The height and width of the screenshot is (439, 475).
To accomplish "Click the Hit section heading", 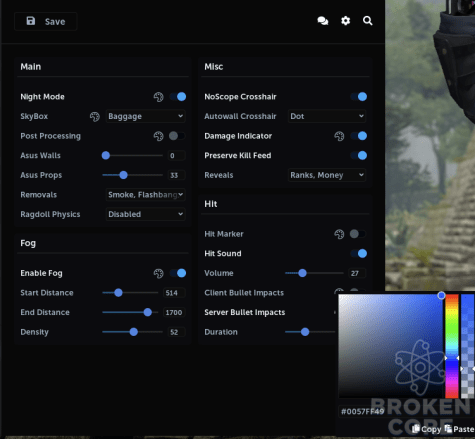I will 211,204.
